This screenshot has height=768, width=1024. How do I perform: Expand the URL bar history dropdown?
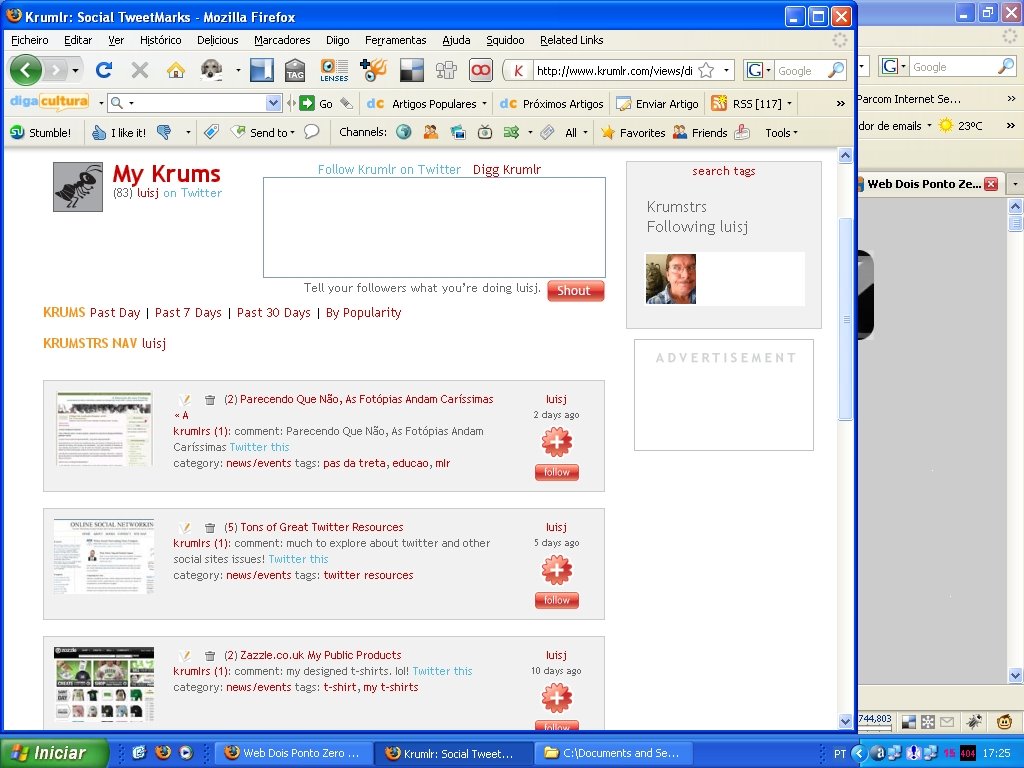click(726, 70)
